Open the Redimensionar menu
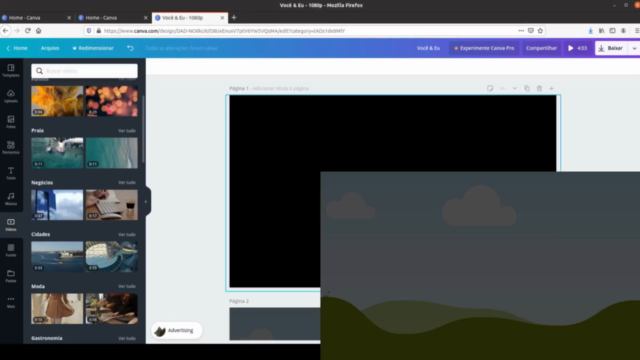The image size is (640, 360). pos(93,48)
